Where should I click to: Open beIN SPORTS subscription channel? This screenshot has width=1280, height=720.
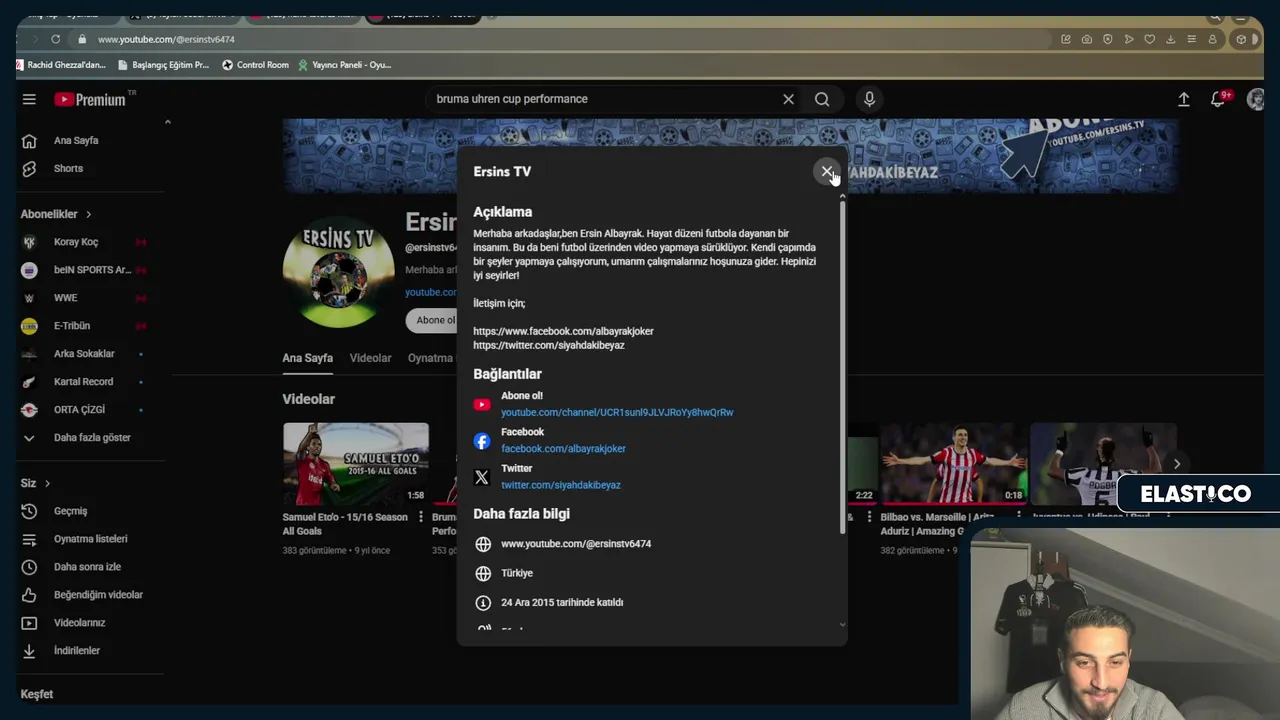90,270
